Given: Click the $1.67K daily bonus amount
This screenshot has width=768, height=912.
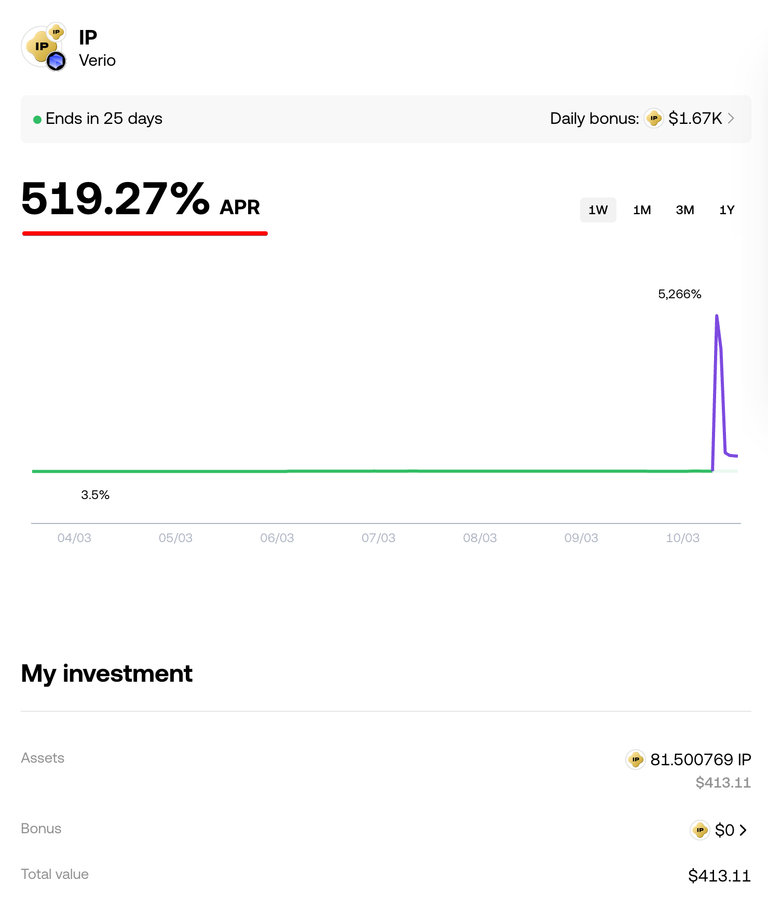Looking at the screenshot, I should [x=695, y=119].
